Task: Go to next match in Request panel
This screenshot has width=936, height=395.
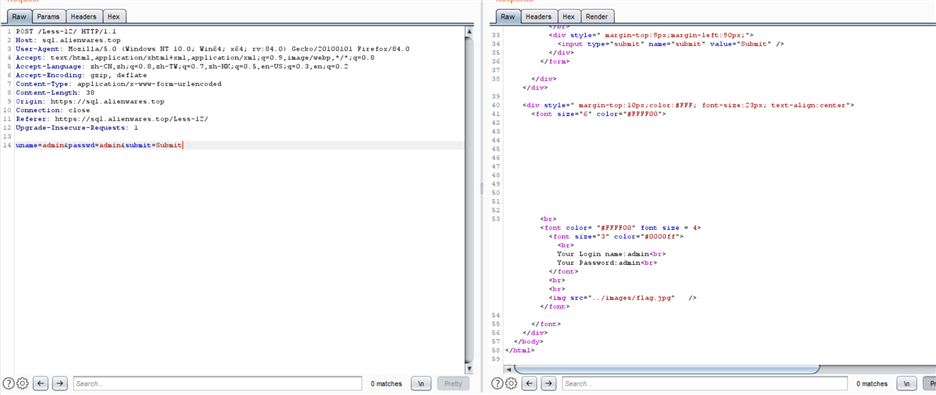Action: [x=59, y=384]
